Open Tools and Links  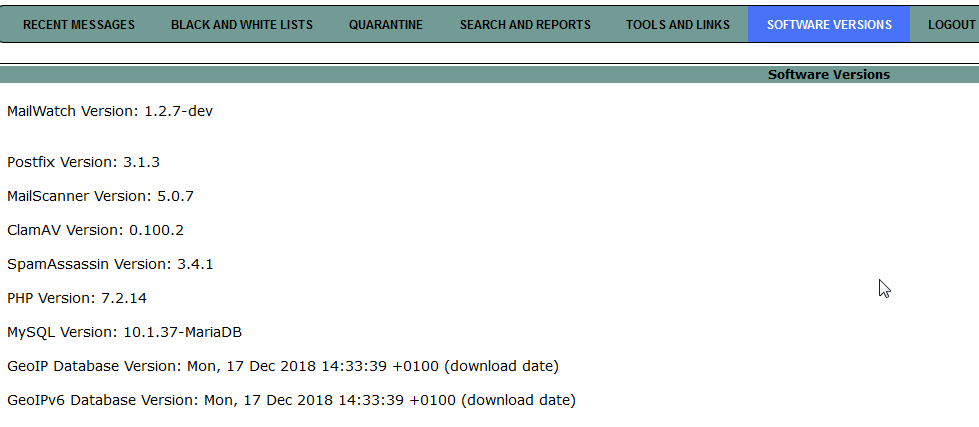pyautogui.click(x=678, y=24)
